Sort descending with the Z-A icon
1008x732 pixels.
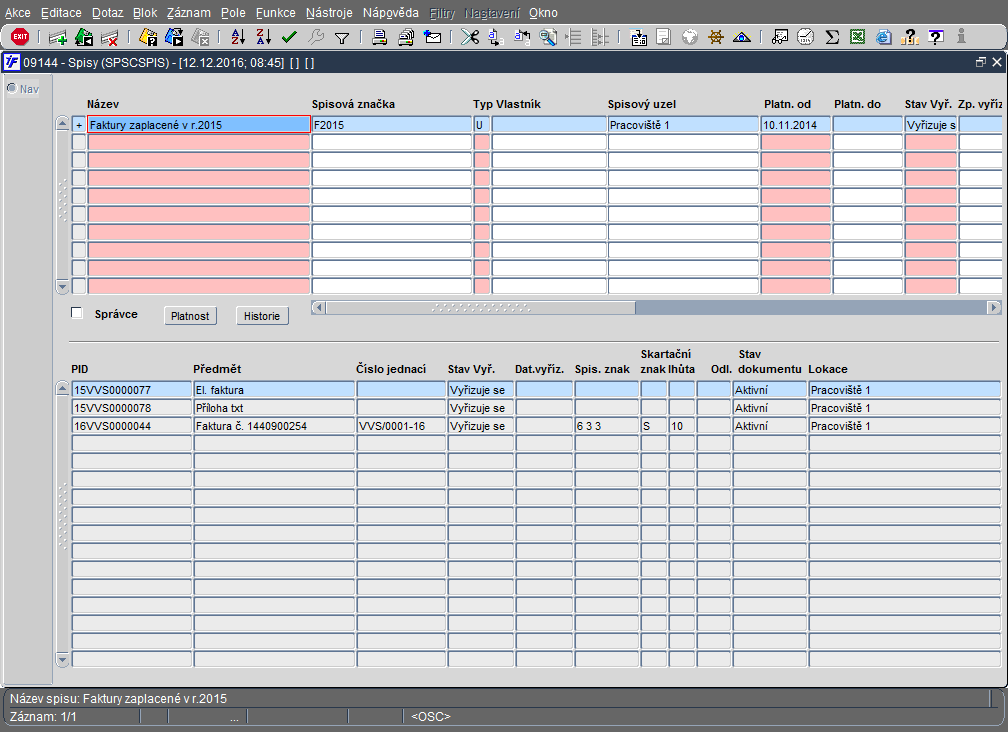(x=263, y=38)
